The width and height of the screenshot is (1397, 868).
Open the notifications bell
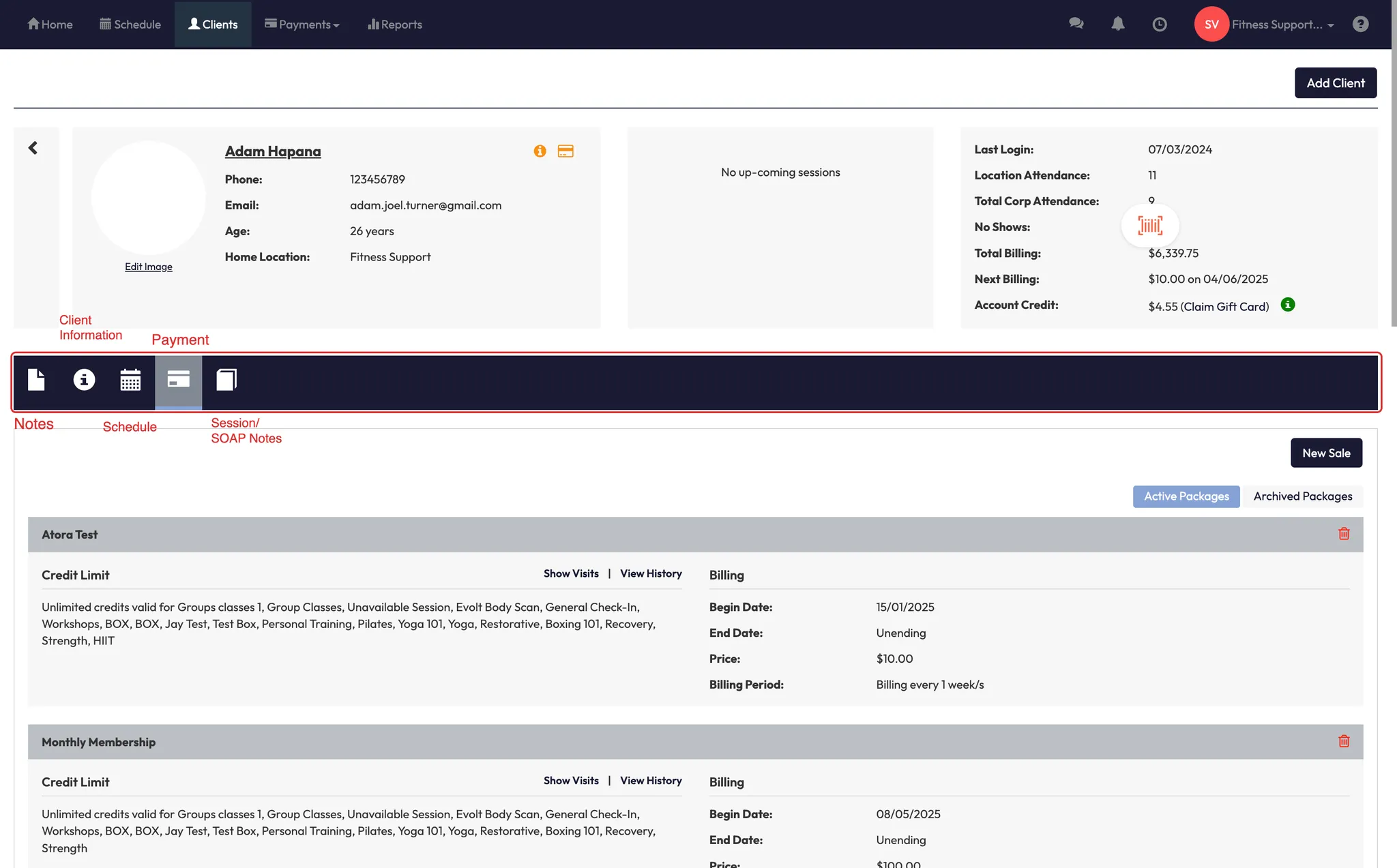click(1117, 25)
